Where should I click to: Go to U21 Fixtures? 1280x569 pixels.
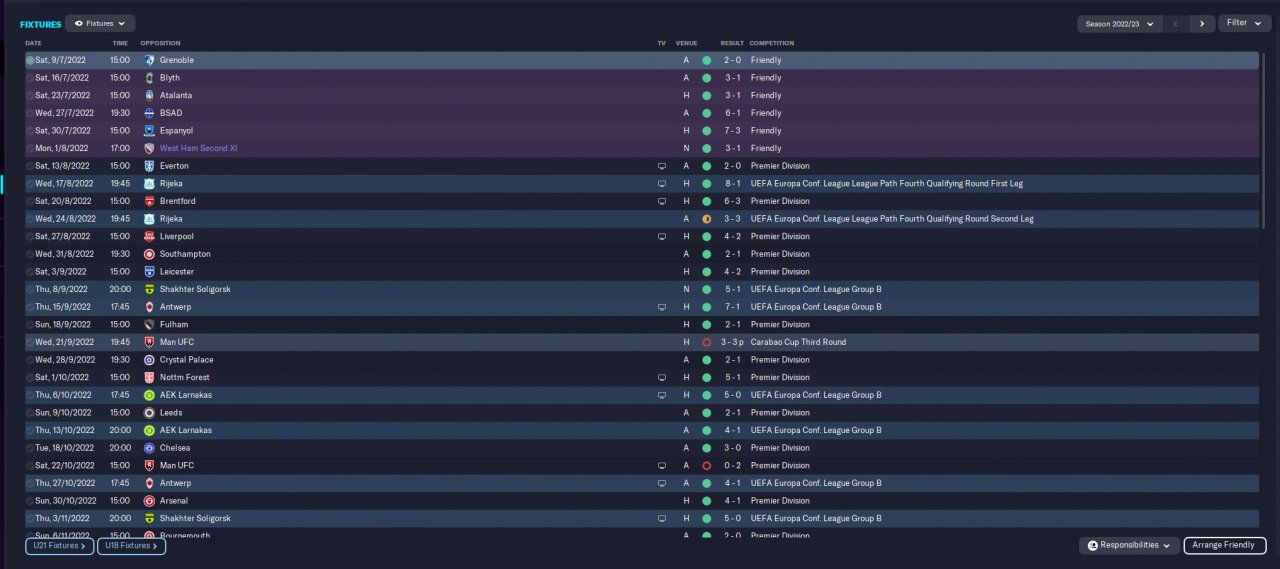(x=60, y=546)
